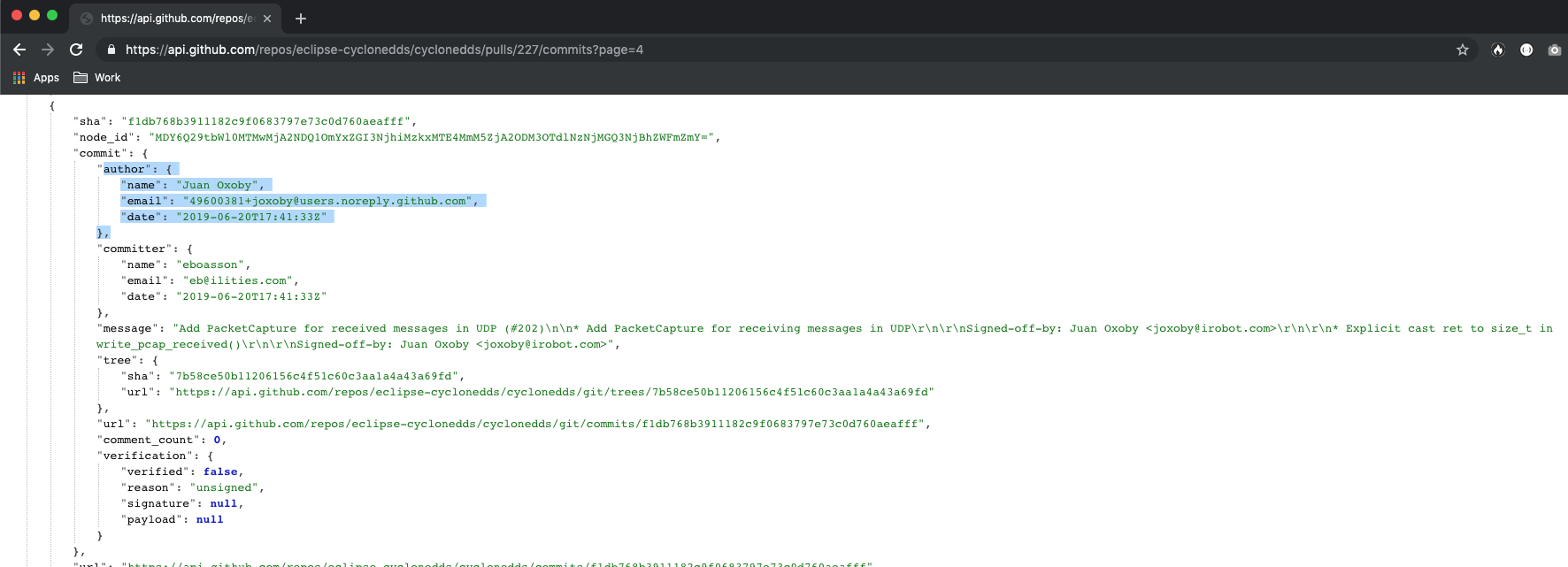
Task: Click the reason value "unsigned"
Action: [x=224, y=487]
